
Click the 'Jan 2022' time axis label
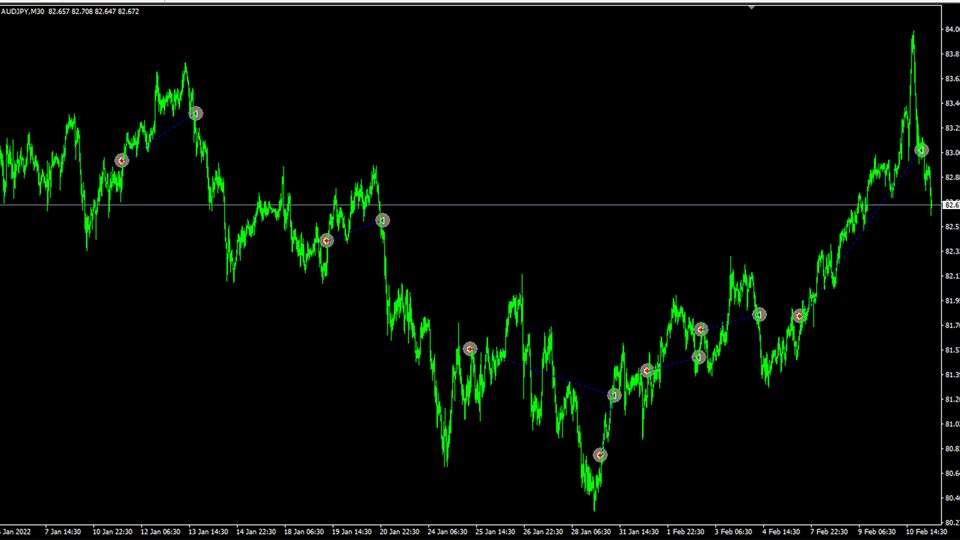pyautogui.click(x=15, y=532)
